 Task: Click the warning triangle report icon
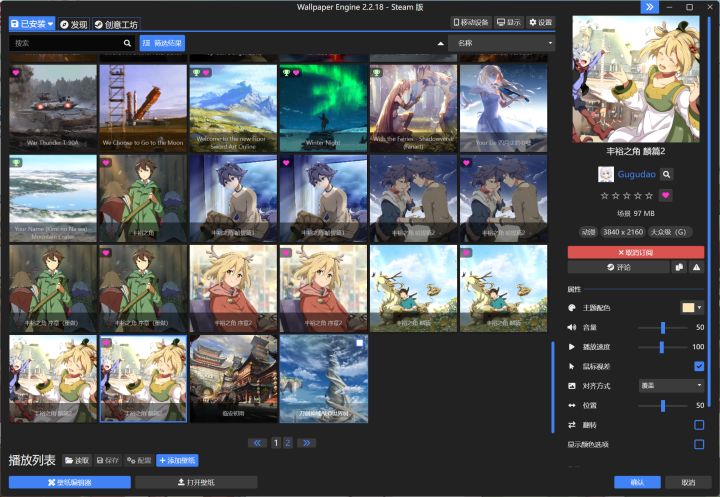pyautogui.click(x=697, y=268)
